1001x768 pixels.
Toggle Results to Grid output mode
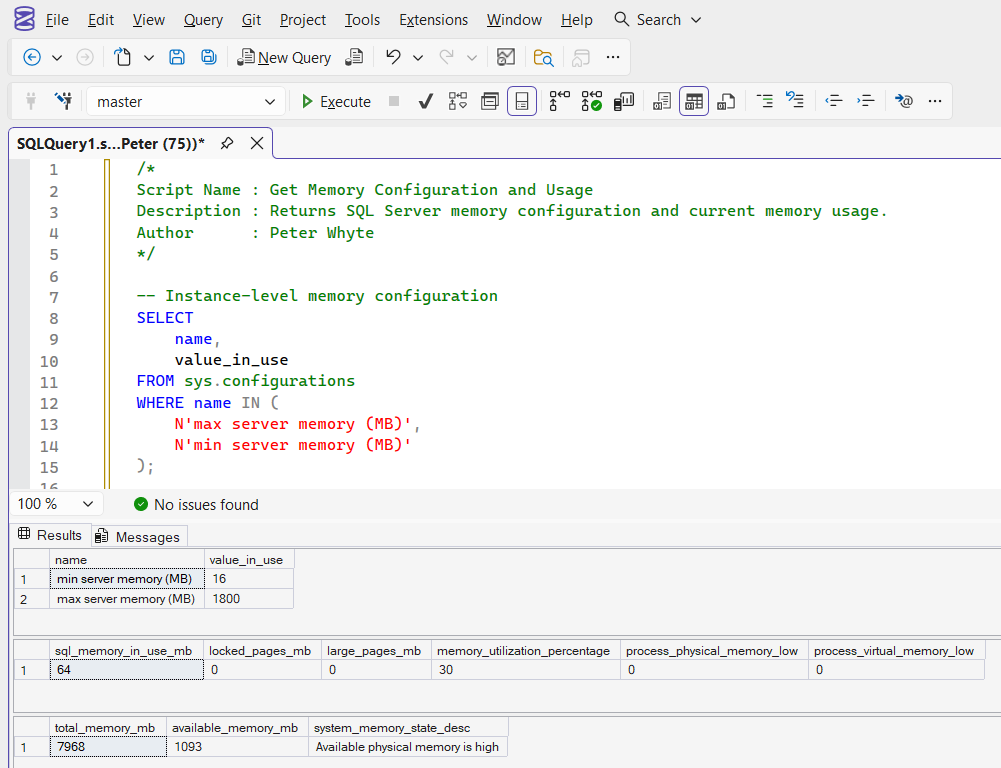[x=694, y=101]
